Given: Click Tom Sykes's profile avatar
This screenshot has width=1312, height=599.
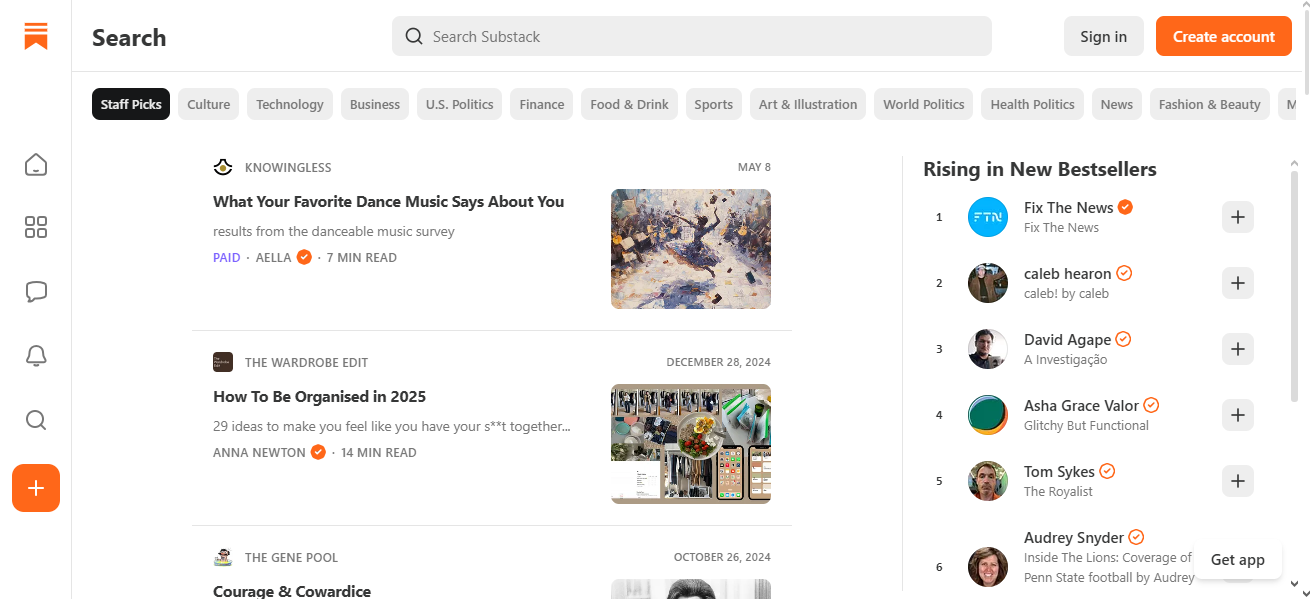Looking at the screenshot, I should tap(988, 481).
